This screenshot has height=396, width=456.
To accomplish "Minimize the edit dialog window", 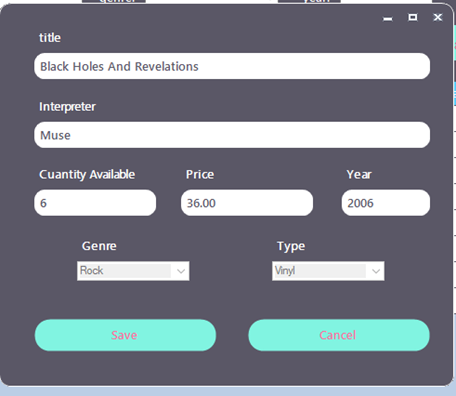I will pos(388,18).
